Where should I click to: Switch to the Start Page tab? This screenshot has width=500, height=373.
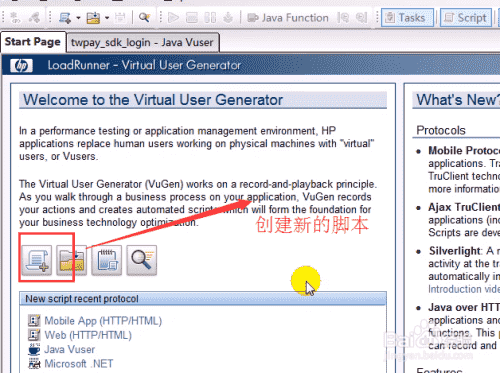[33, 42]
